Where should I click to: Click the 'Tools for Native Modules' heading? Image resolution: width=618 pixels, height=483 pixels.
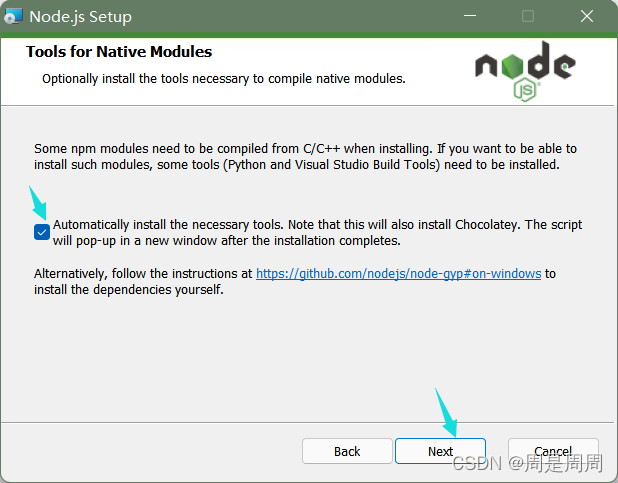[x=119, y=52]
